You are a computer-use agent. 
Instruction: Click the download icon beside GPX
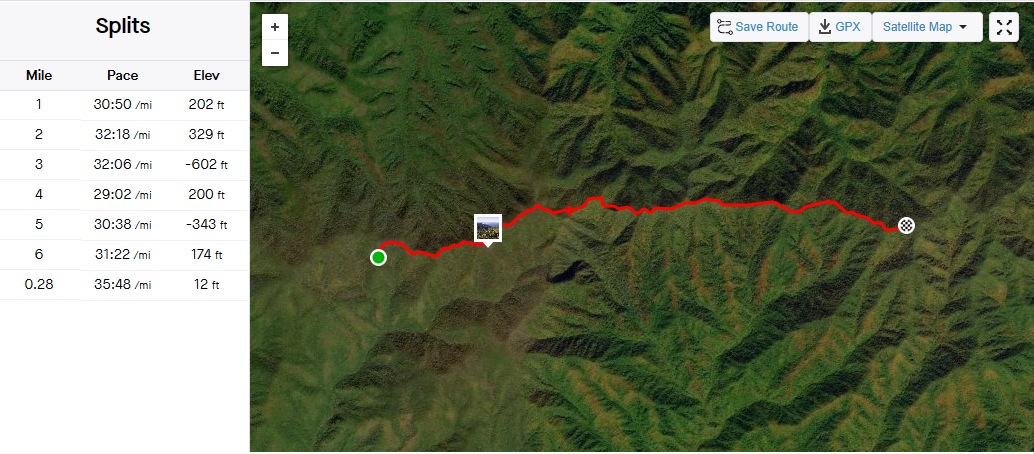click(824, 27)
